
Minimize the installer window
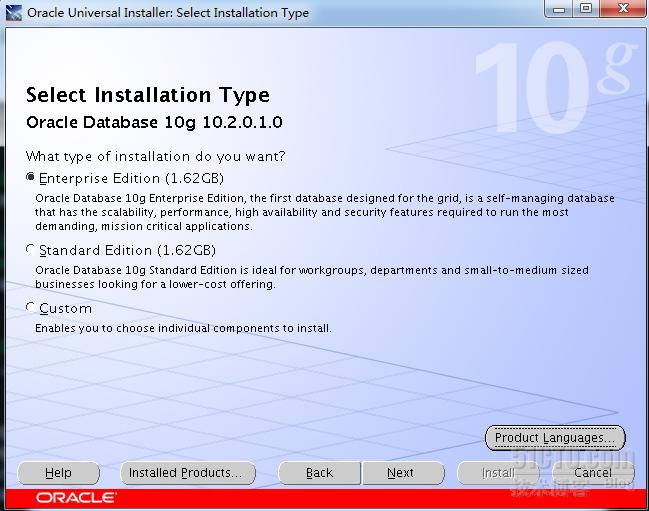[x=559, y=9]
